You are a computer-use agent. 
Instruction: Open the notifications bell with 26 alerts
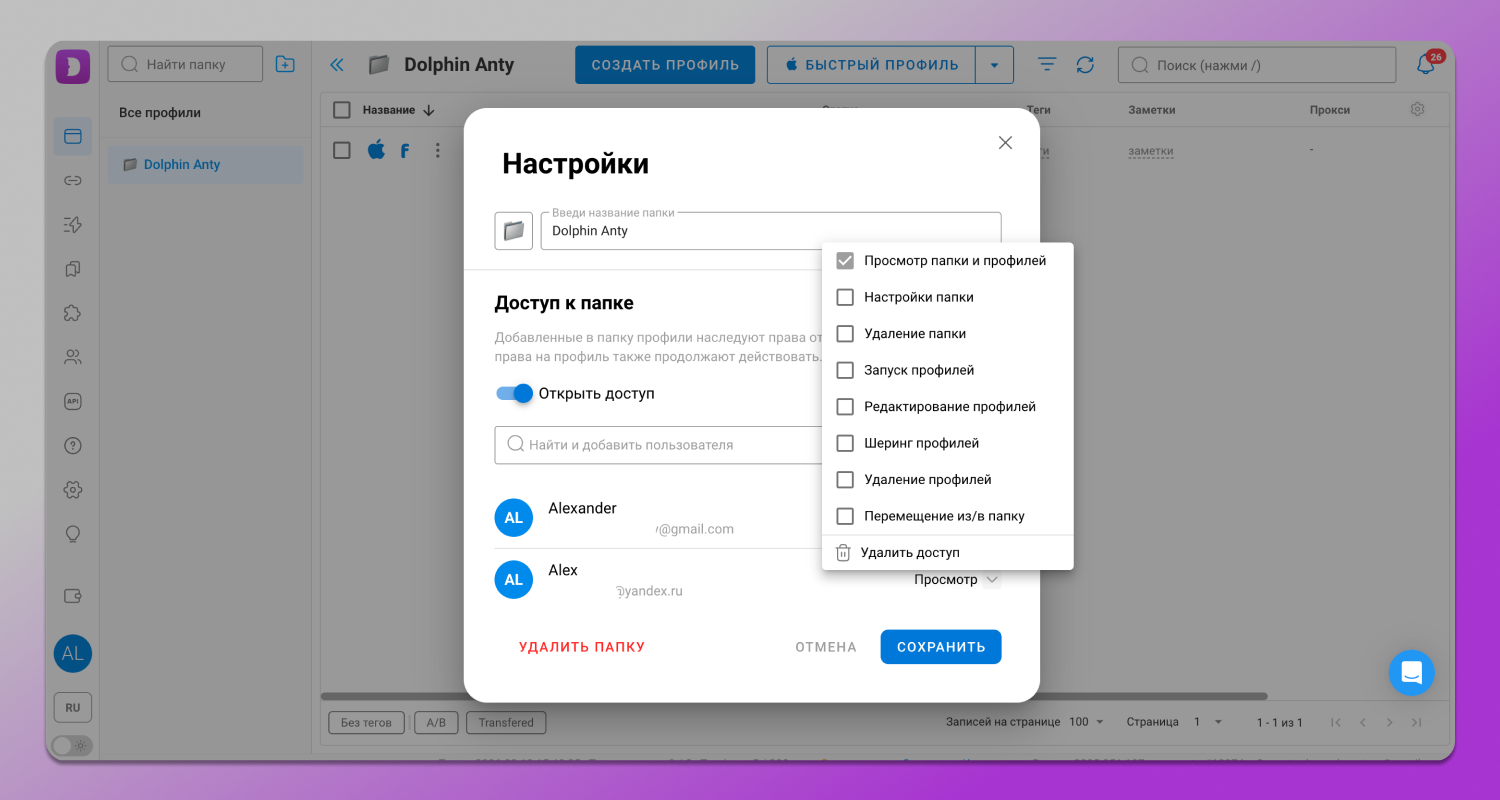1426,64
